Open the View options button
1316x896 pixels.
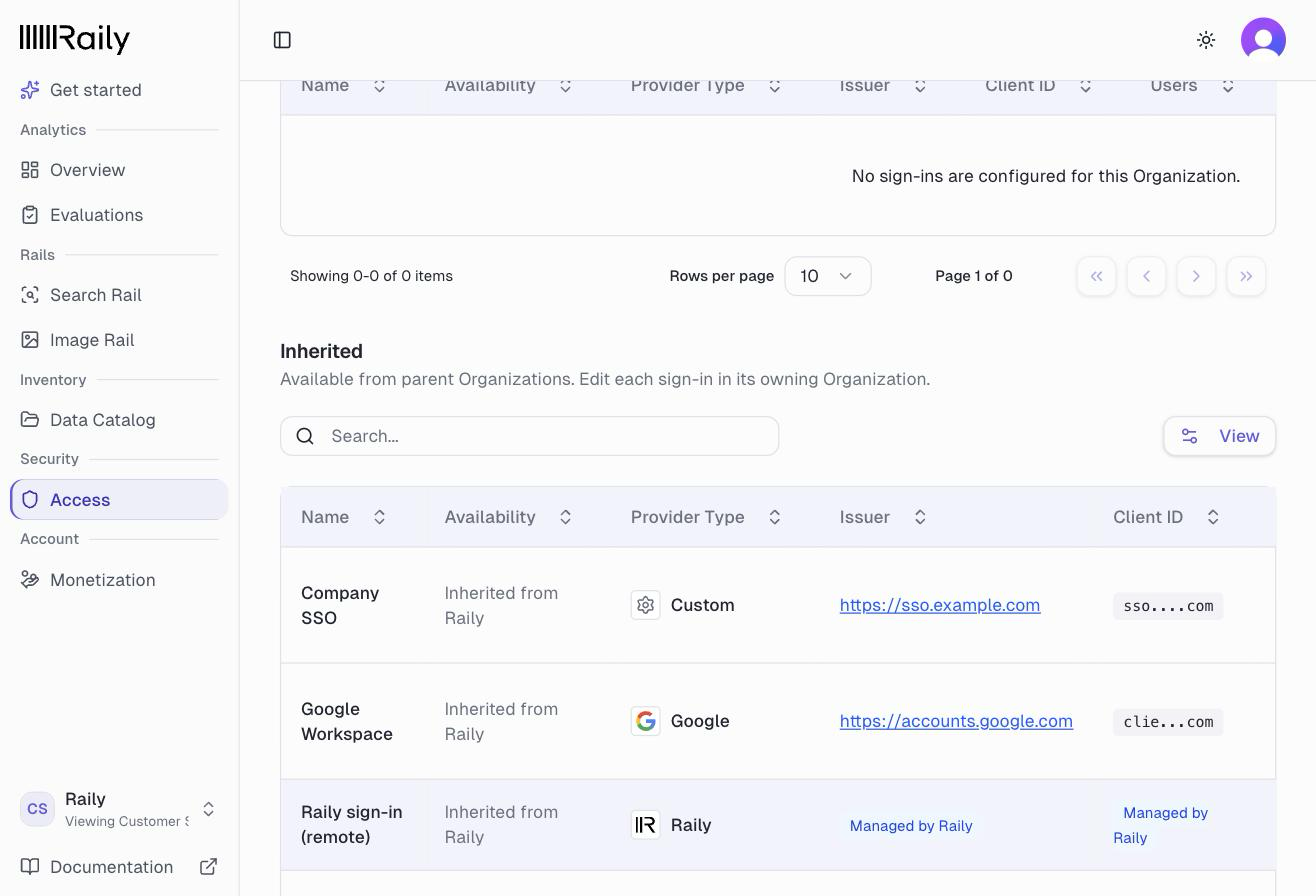(1219, 436)
